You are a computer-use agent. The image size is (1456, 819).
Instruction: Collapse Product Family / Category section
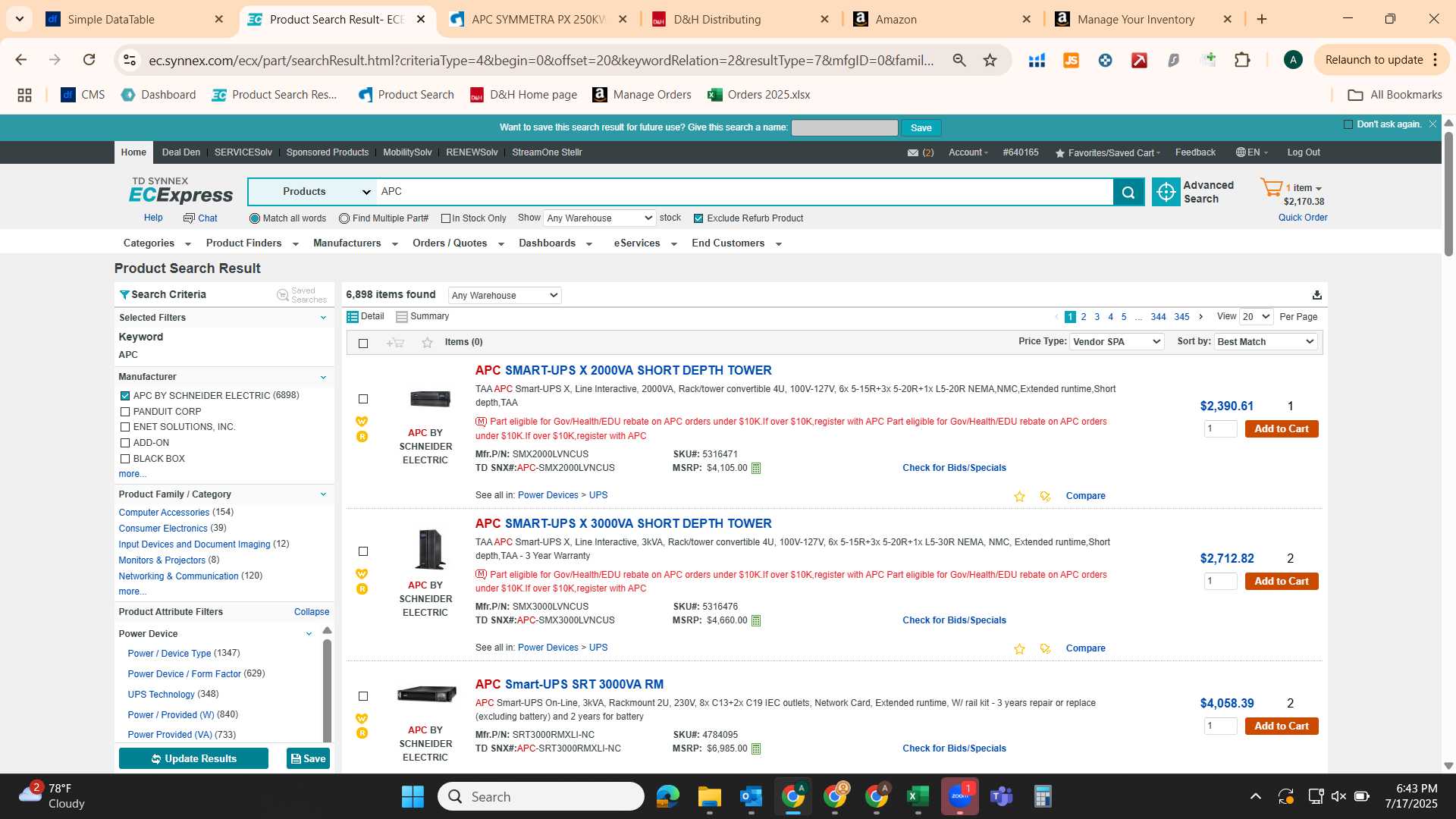pyautogui.click(x=323, y=494)
